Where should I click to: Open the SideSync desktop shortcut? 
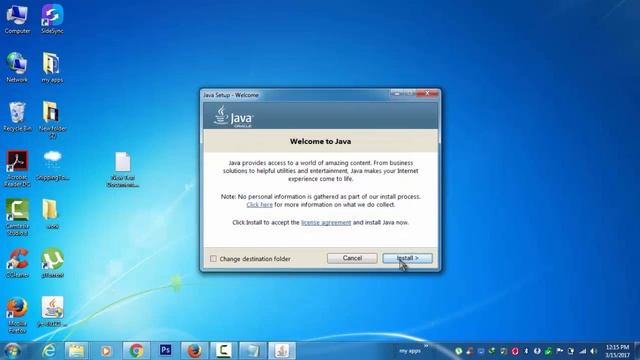tap(52, 19)
